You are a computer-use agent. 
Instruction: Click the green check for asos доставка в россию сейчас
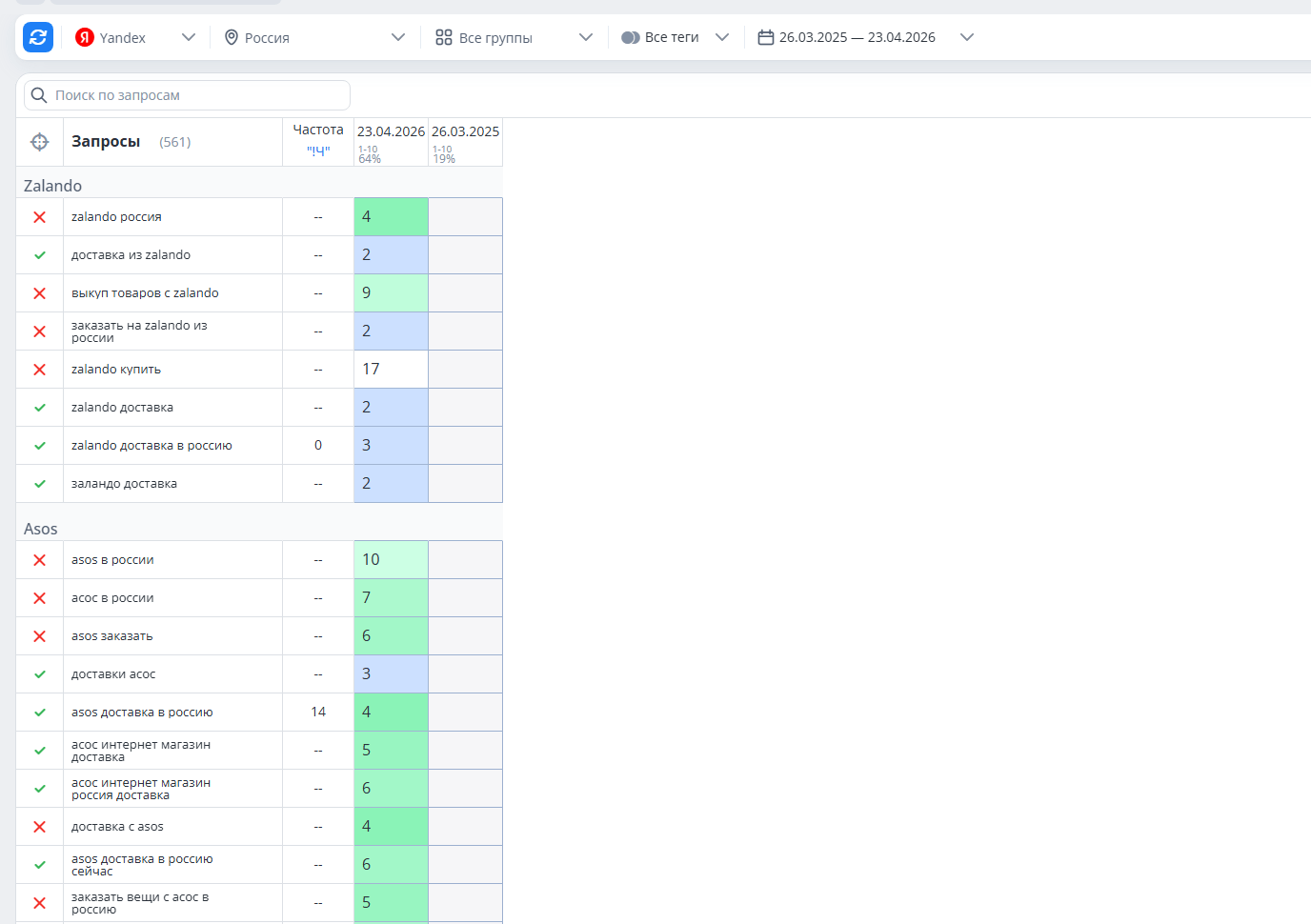pos(40,865)
